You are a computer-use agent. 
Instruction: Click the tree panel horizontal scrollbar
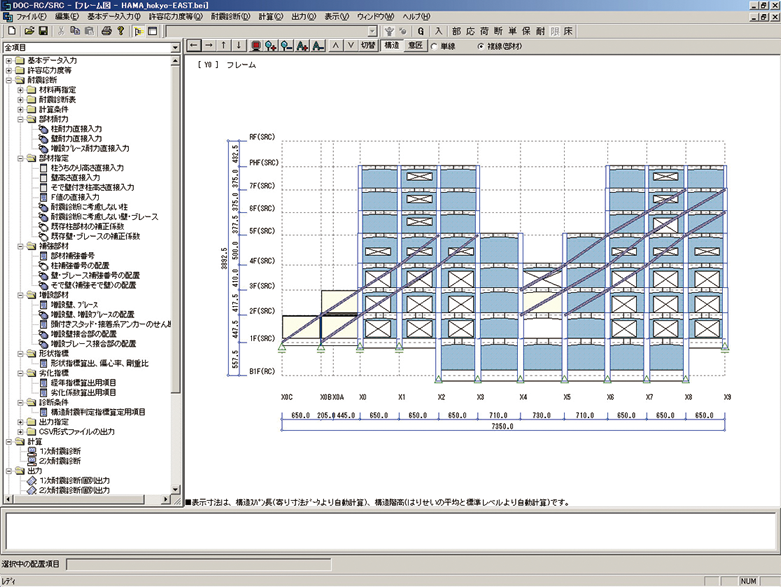[x=88, y=499]
